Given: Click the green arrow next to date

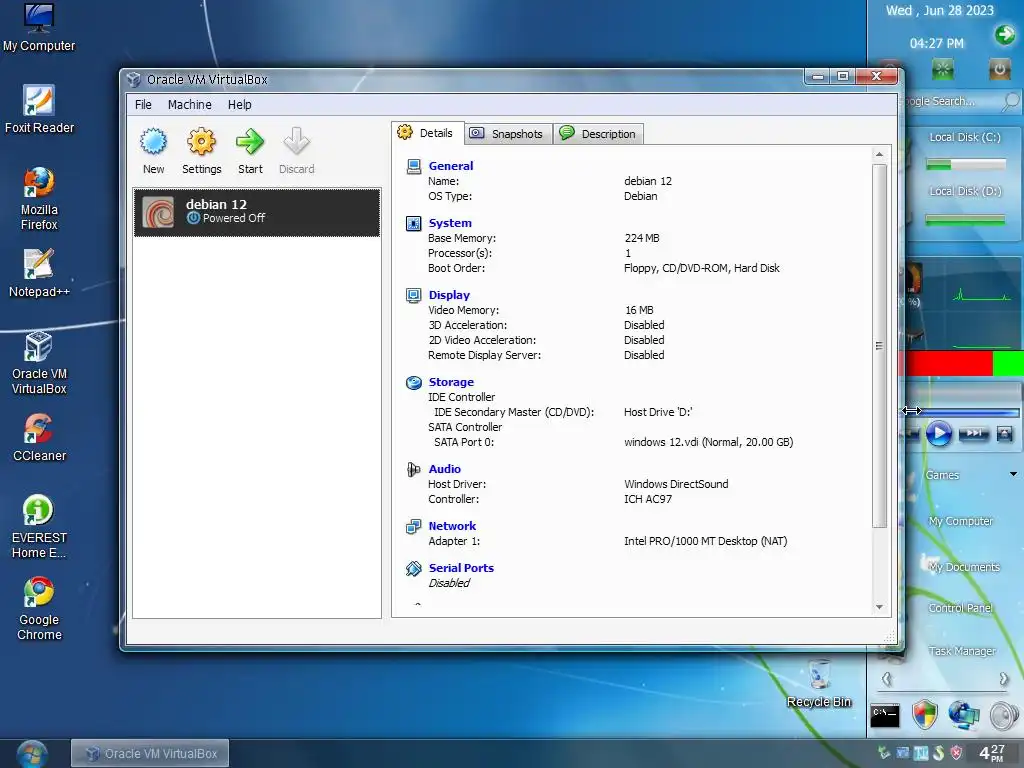Looking at the screenshot, I should [1005, 35].
